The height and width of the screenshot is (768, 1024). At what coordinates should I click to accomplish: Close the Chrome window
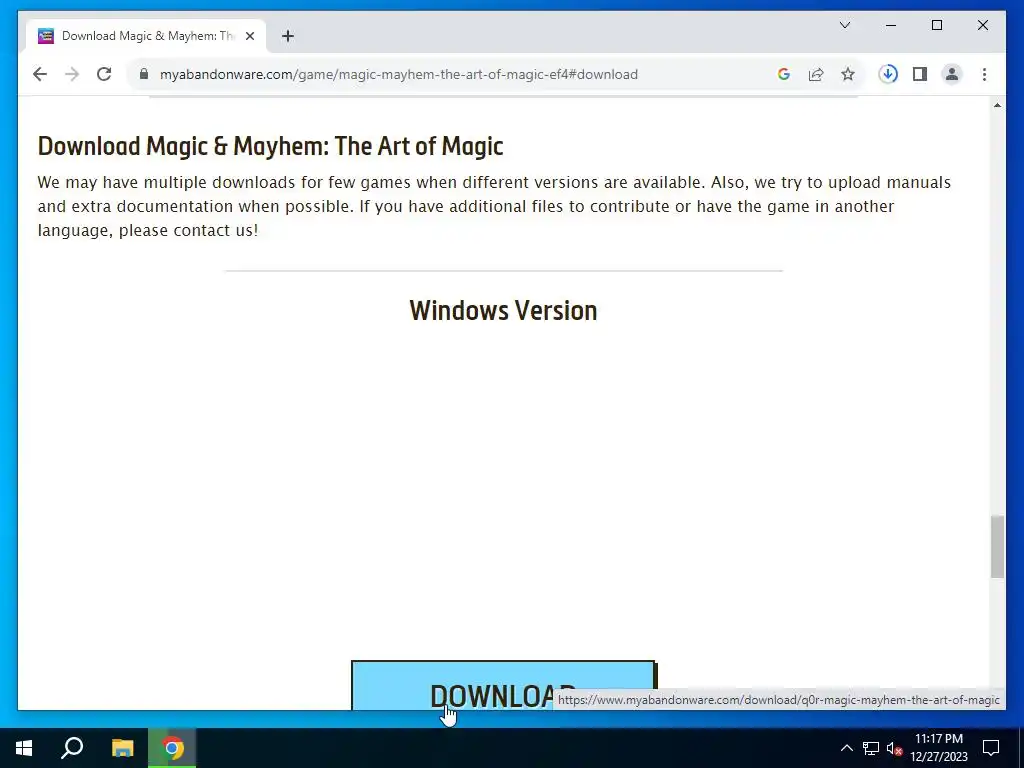[983, 25]
